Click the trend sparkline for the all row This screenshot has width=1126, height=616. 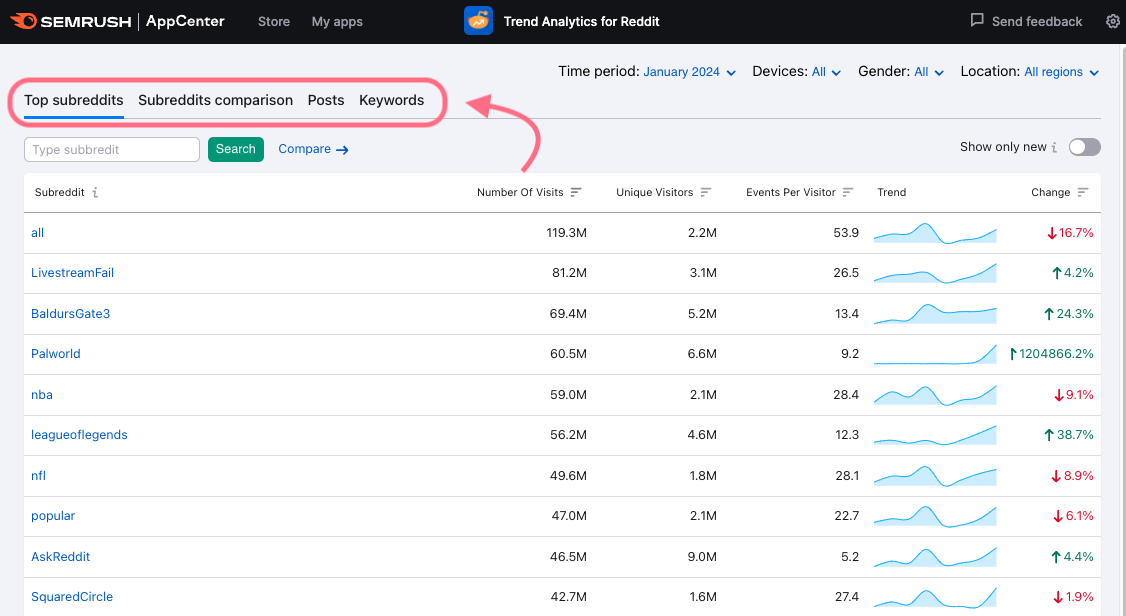(x=935, y=233)
